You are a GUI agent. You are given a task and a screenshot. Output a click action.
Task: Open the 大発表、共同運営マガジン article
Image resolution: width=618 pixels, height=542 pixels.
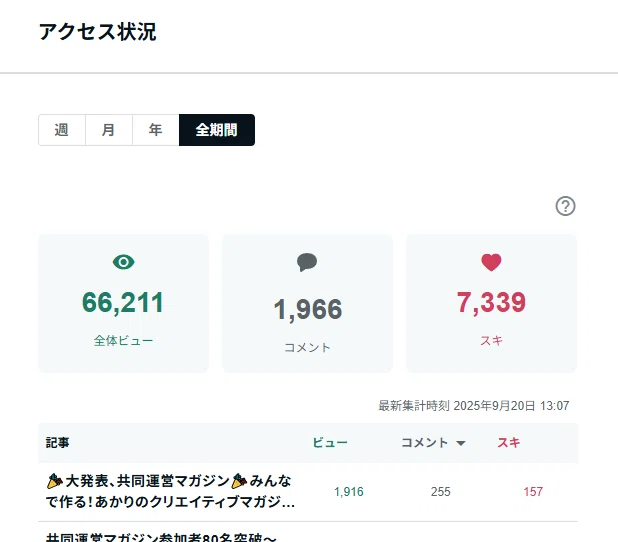170,492
